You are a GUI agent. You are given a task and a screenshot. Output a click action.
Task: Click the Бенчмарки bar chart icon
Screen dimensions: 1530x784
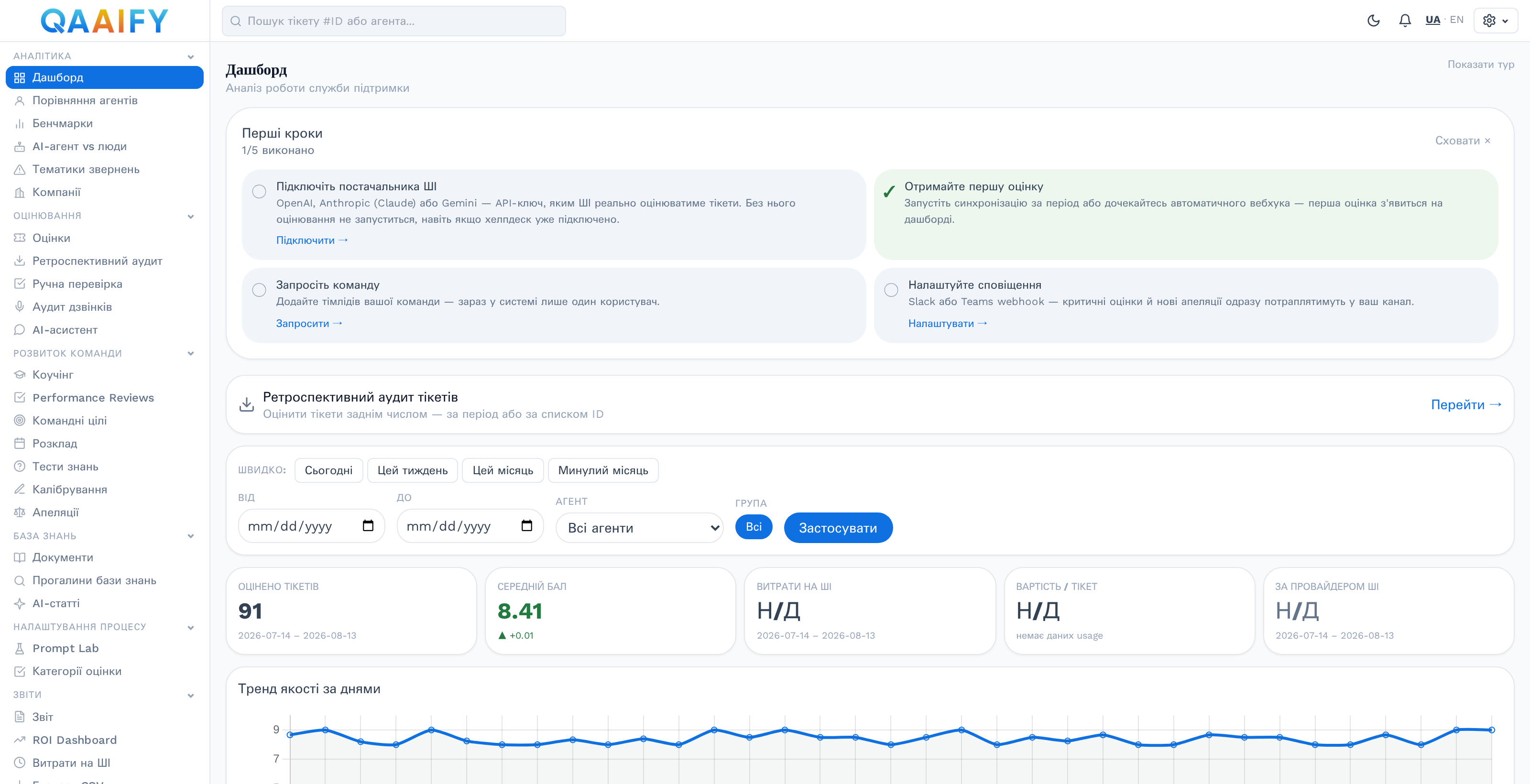coord(20,123)
